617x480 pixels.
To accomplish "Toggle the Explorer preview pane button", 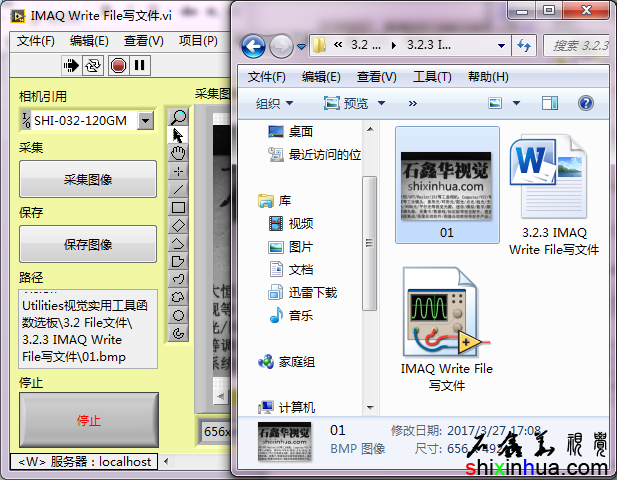I will click(x=549, y=103).
